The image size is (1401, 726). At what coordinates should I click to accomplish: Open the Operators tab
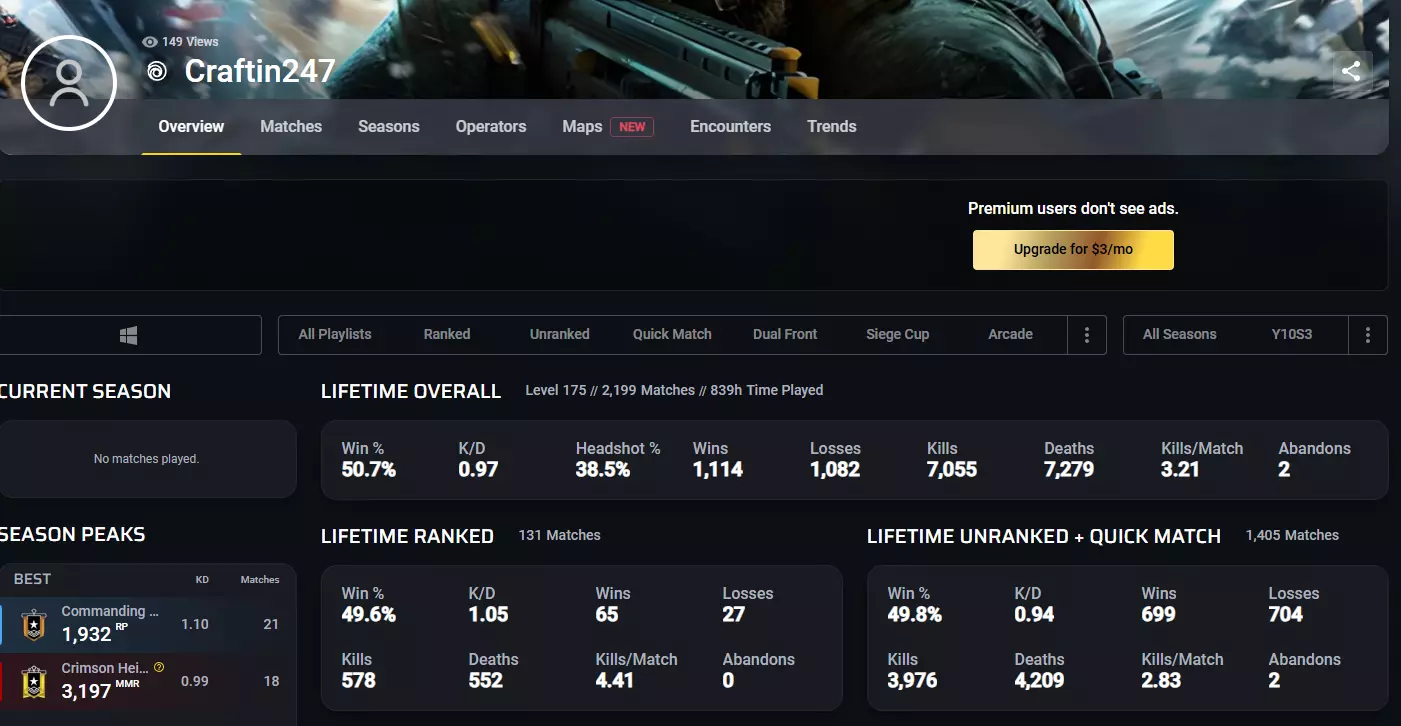pos(491,126)
